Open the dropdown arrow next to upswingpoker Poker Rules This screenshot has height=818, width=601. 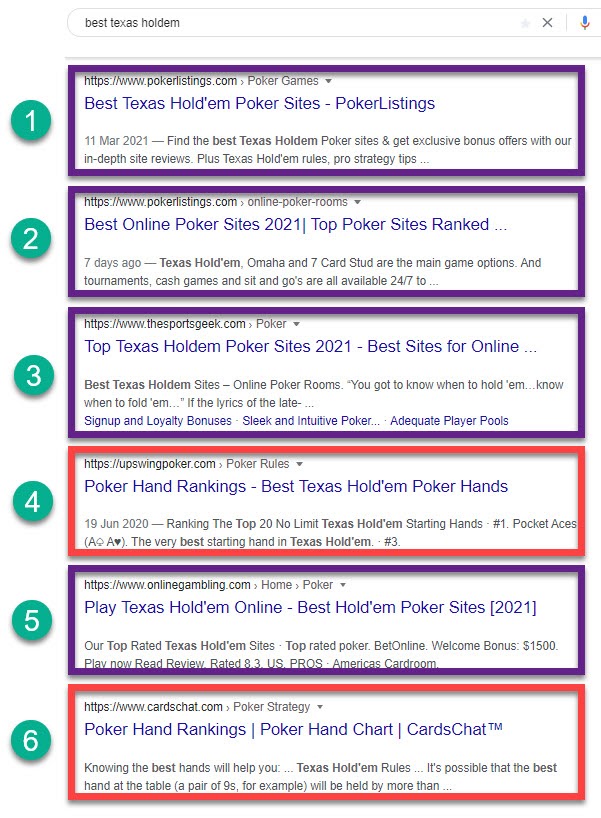click(x=301, y=464)
